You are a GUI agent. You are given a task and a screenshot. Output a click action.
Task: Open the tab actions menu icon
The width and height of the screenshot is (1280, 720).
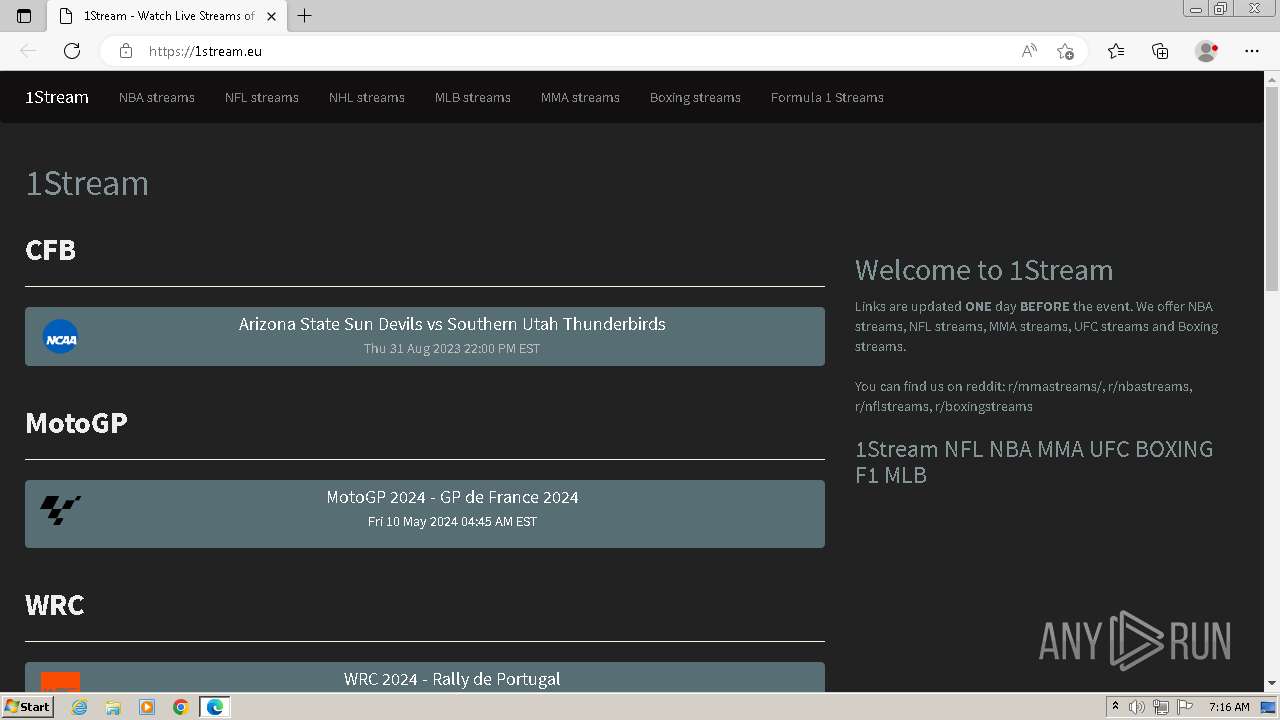(24, 16)
